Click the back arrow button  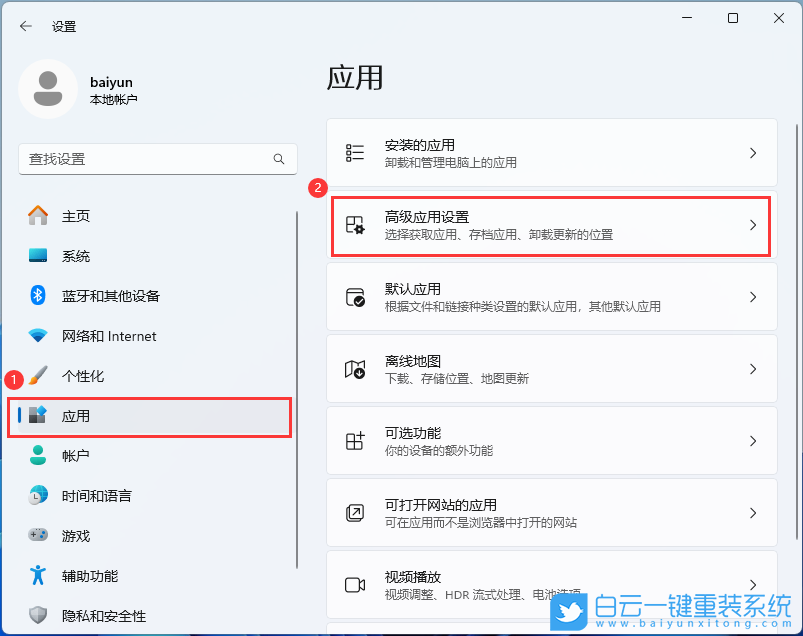point(25,26)
